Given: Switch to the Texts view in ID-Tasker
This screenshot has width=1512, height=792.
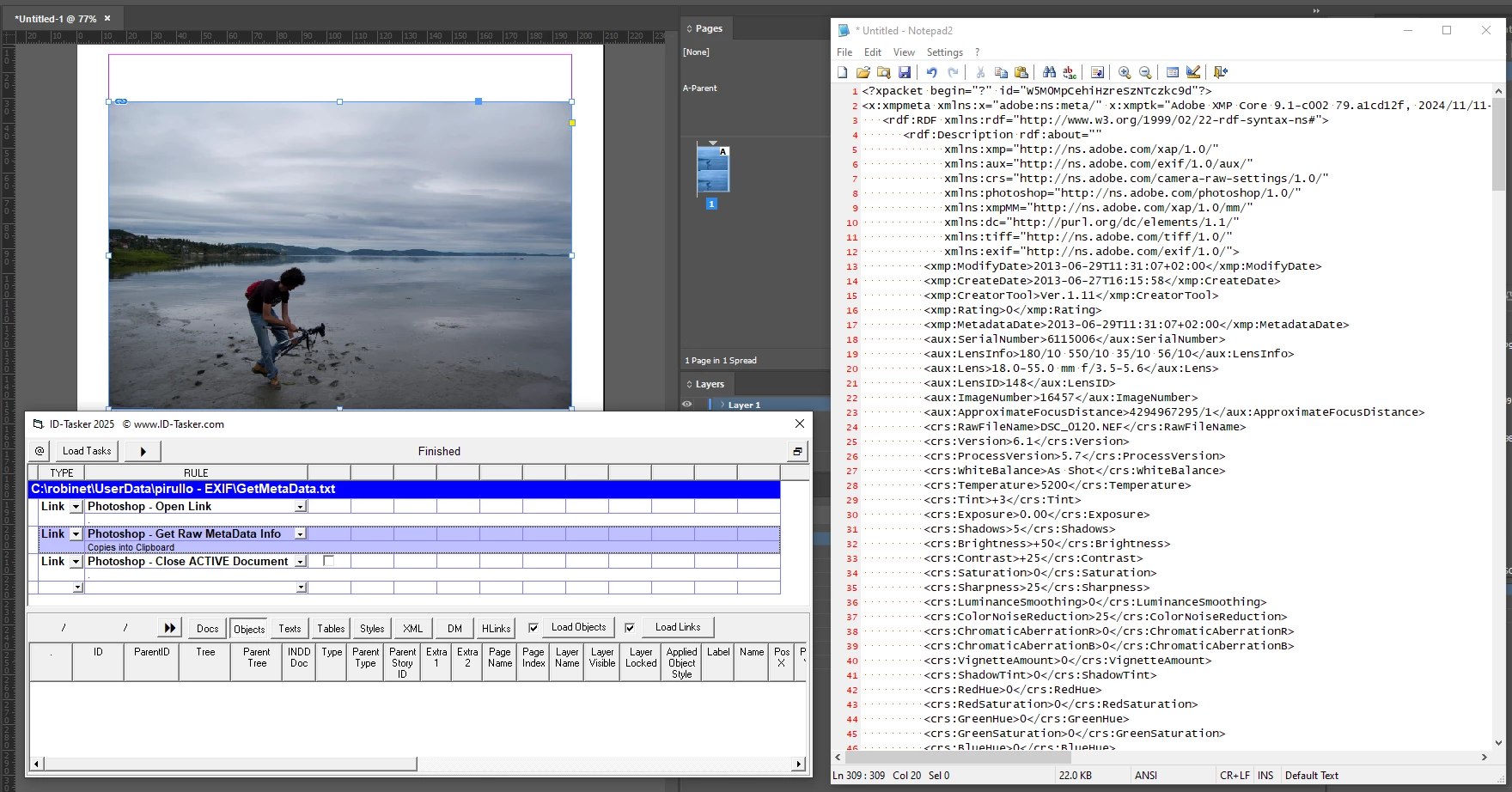Looking at the screenshot, I should (x=290, y=629).
